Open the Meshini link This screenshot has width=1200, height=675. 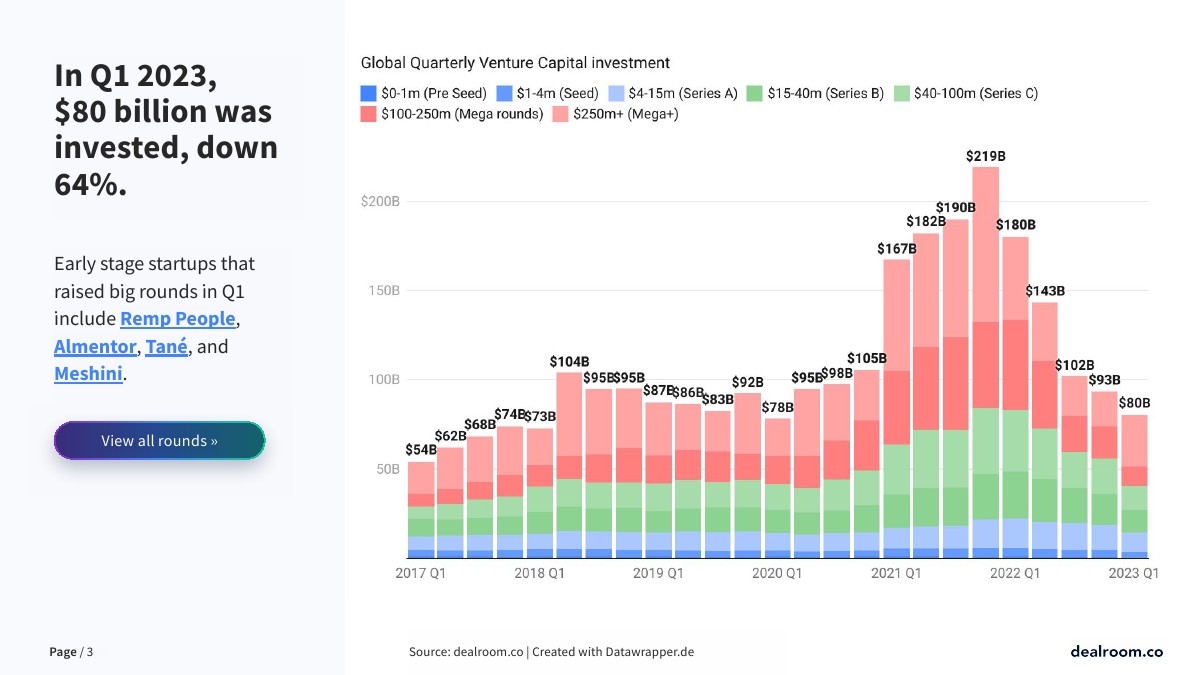[x=88, y=375]
